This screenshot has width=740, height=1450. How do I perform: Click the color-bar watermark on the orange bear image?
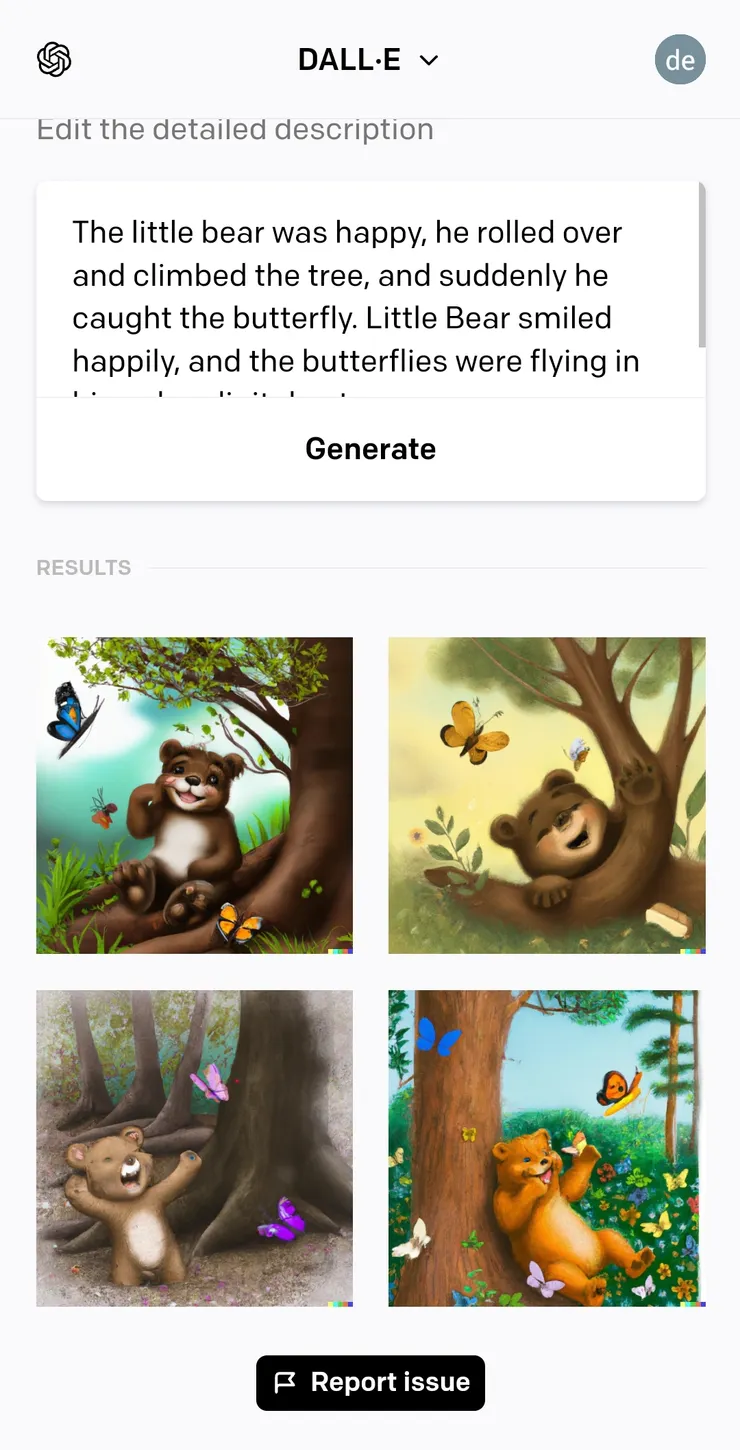[693, 1303]
